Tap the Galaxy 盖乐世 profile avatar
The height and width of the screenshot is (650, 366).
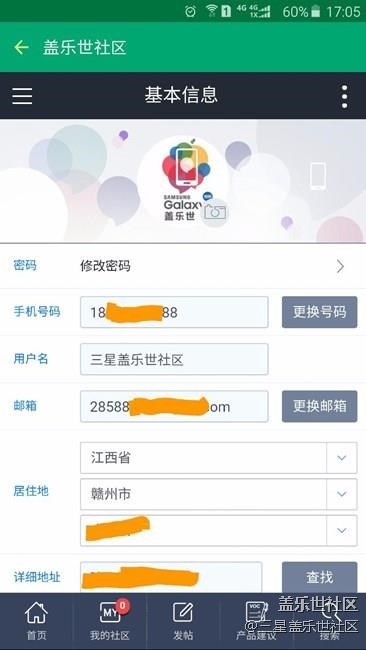tap(183, 181)
